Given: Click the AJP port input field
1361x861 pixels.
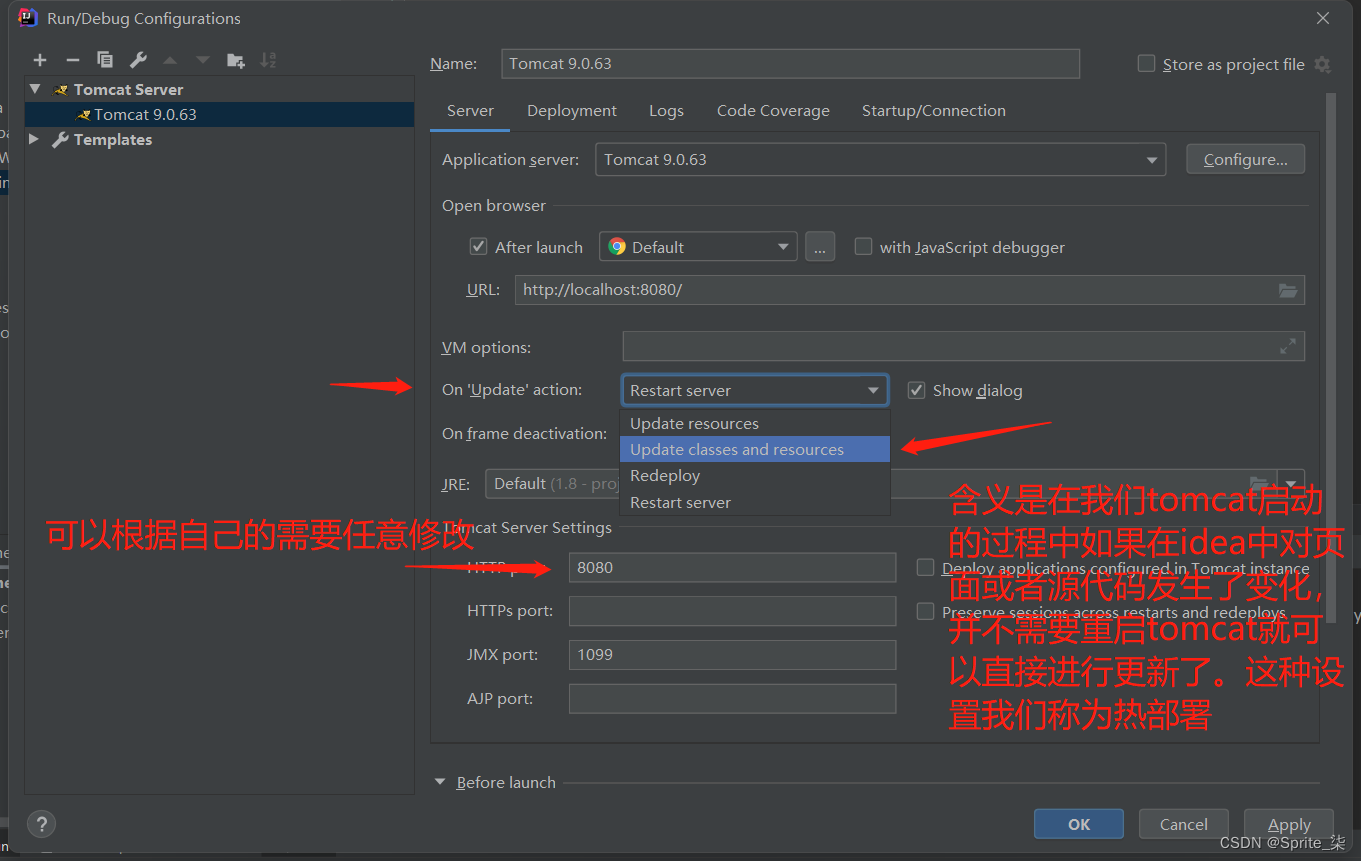Looking at the screenshot, I should [732, 698].
